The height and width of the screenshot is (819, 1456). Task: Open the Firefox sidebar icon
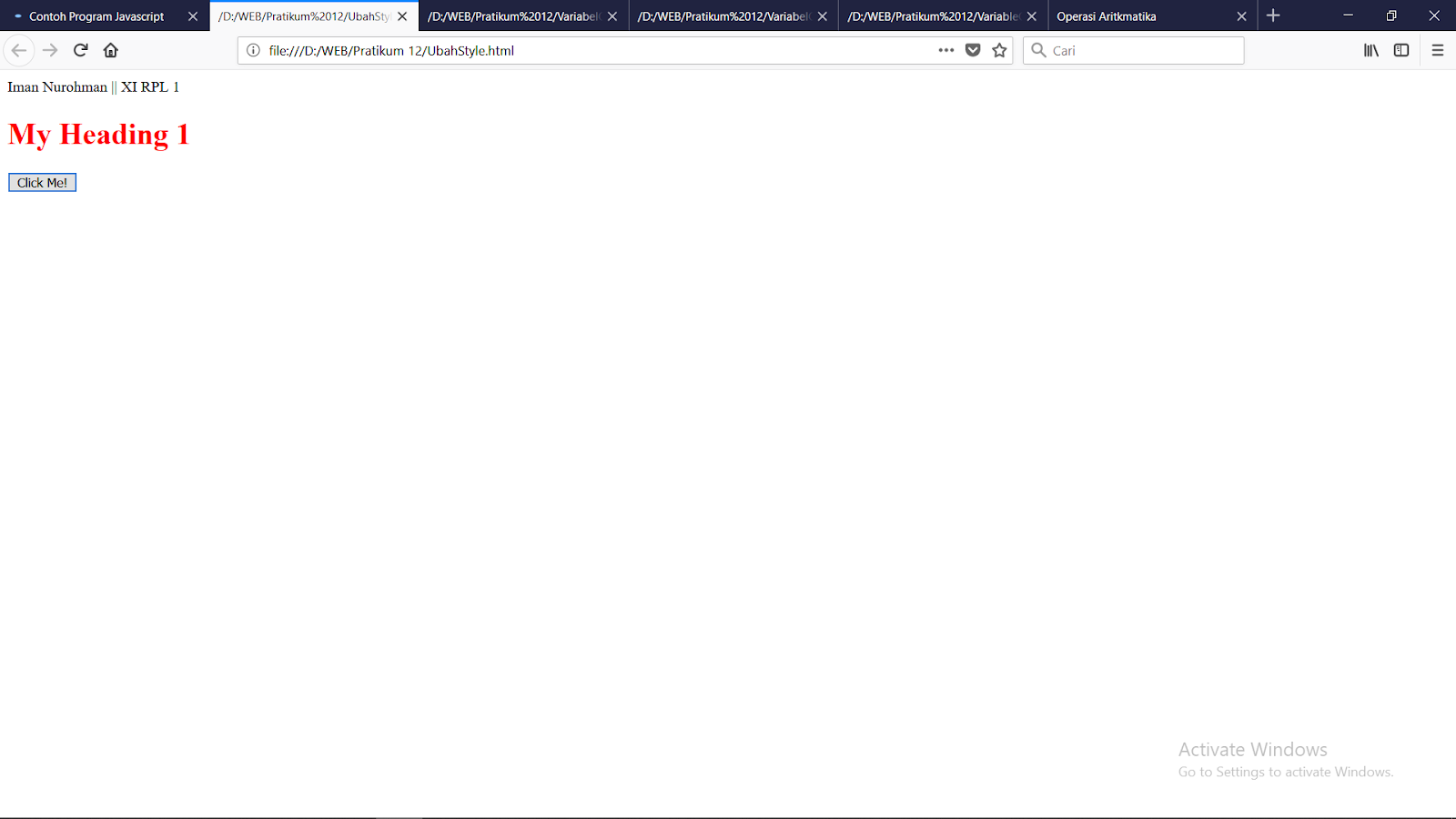(x=1400, y=50)
